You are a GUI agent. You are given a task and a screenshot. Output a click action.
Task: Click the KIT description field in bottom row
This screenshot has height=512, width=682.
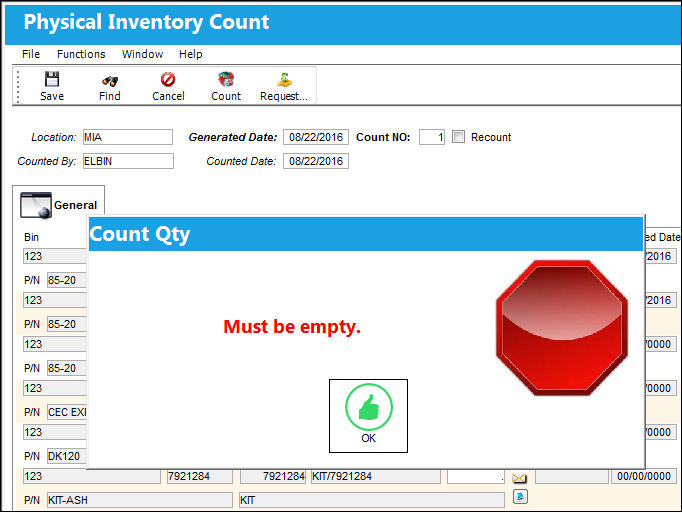click(372, 500)
